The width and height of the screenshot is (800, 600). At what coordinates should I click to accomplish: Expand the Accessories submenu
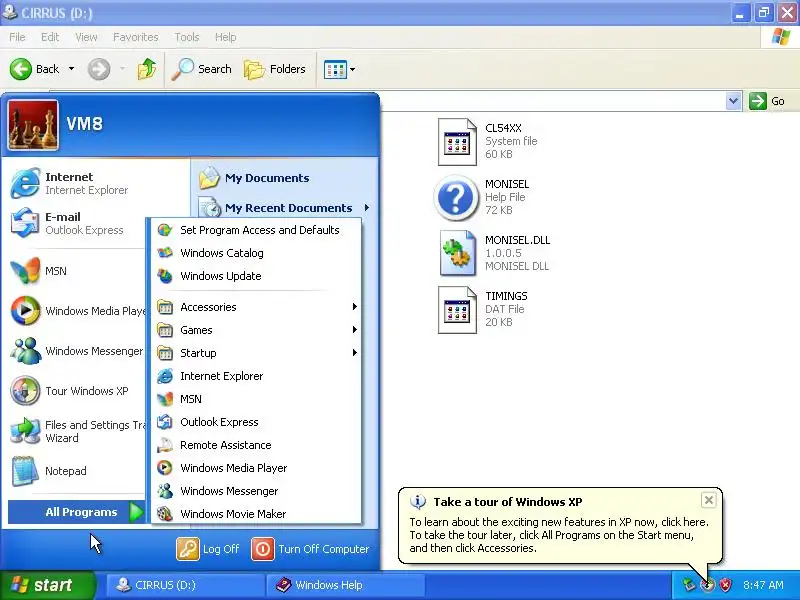tap(256, 307)
